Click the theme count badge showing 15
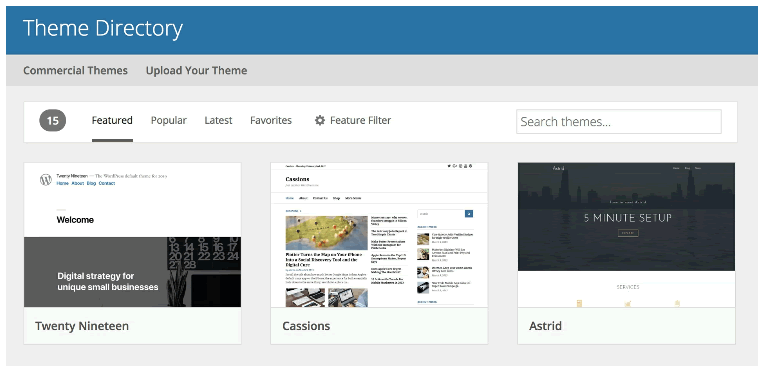Viewport: 767px width, 373px height. tap(52, 121)
